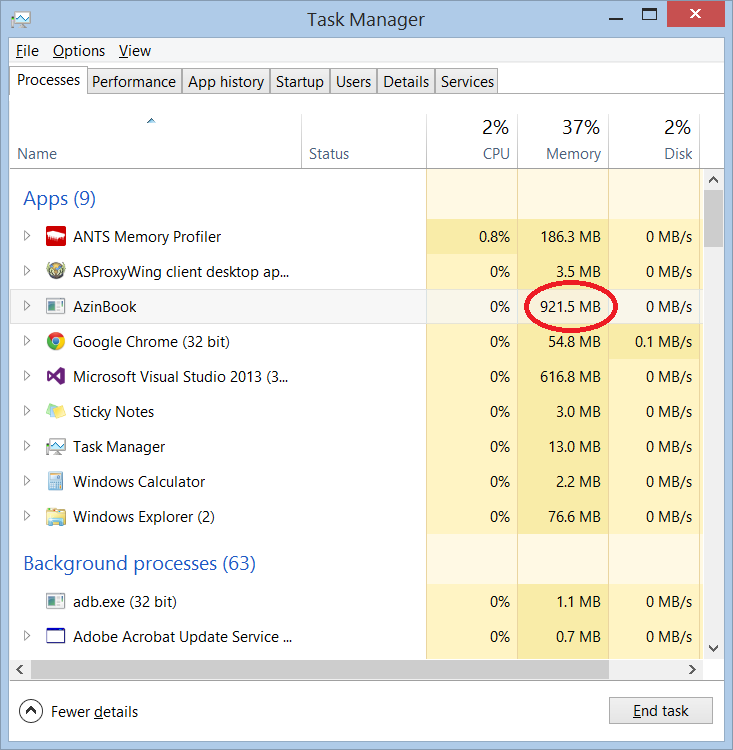Viewport: 733px width, 750px height.
Task: Switch to the Users tab
Action: pyautogui.click(x=353, y=82)
